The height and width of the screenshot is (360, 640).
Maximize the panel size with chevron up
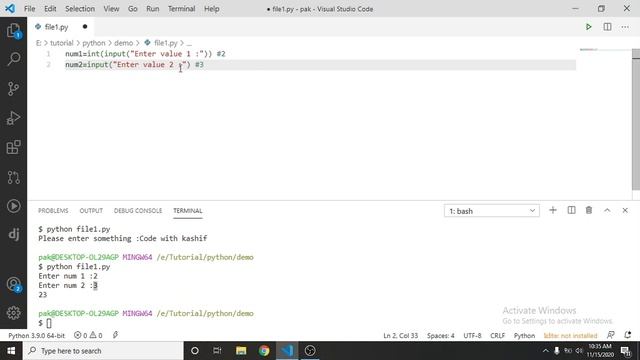[607, 210]
